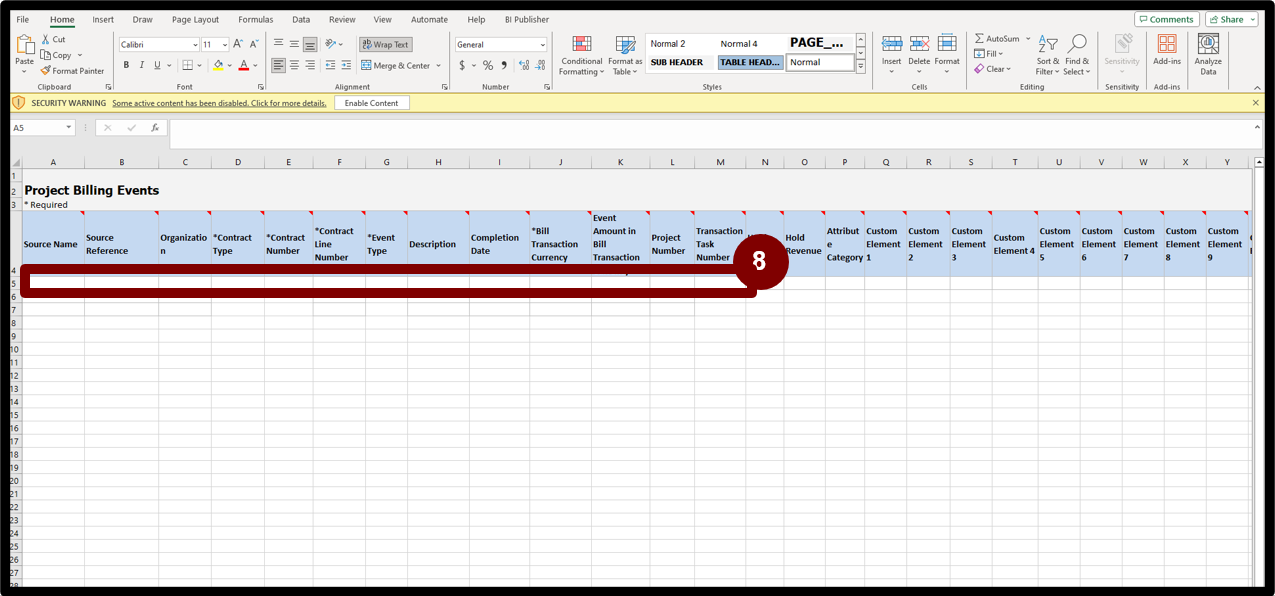Expand the Name Box dropdown arrow

coord(68,128)
